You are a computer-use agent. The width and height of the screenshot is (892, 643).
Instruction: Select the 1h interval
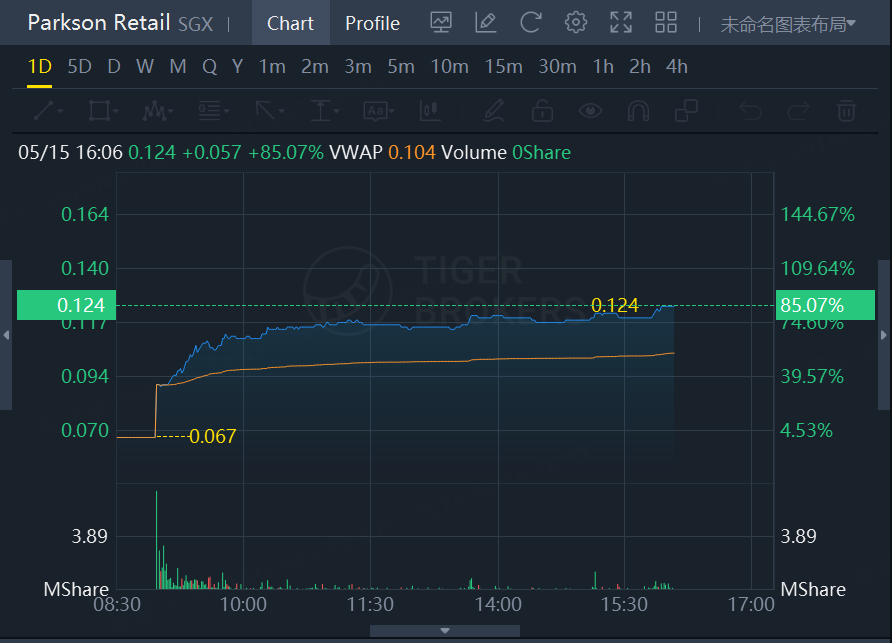(x=603, y=67)
